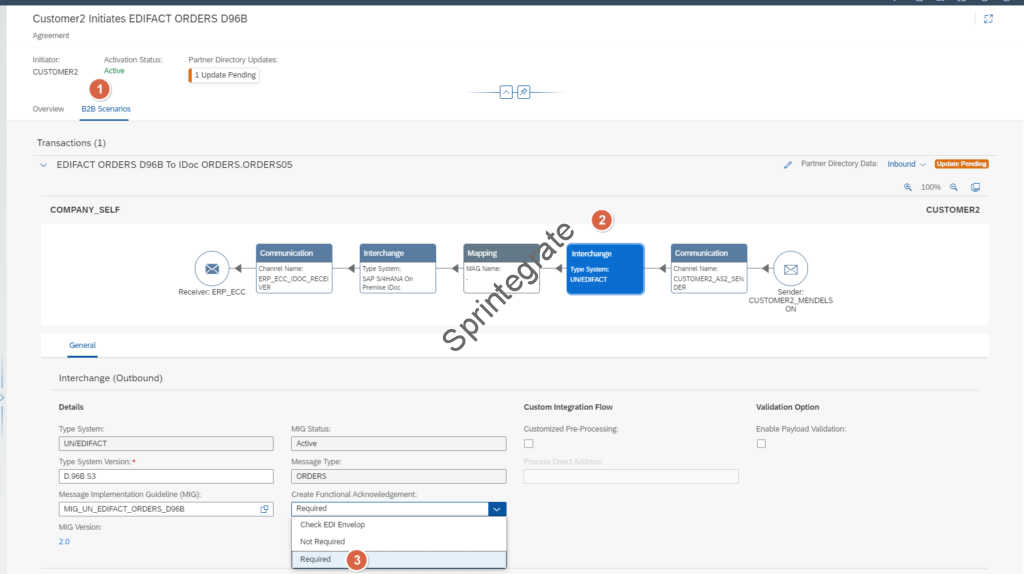
Task: Click the Type System Version input field
Action: click(x=166, y=476)
